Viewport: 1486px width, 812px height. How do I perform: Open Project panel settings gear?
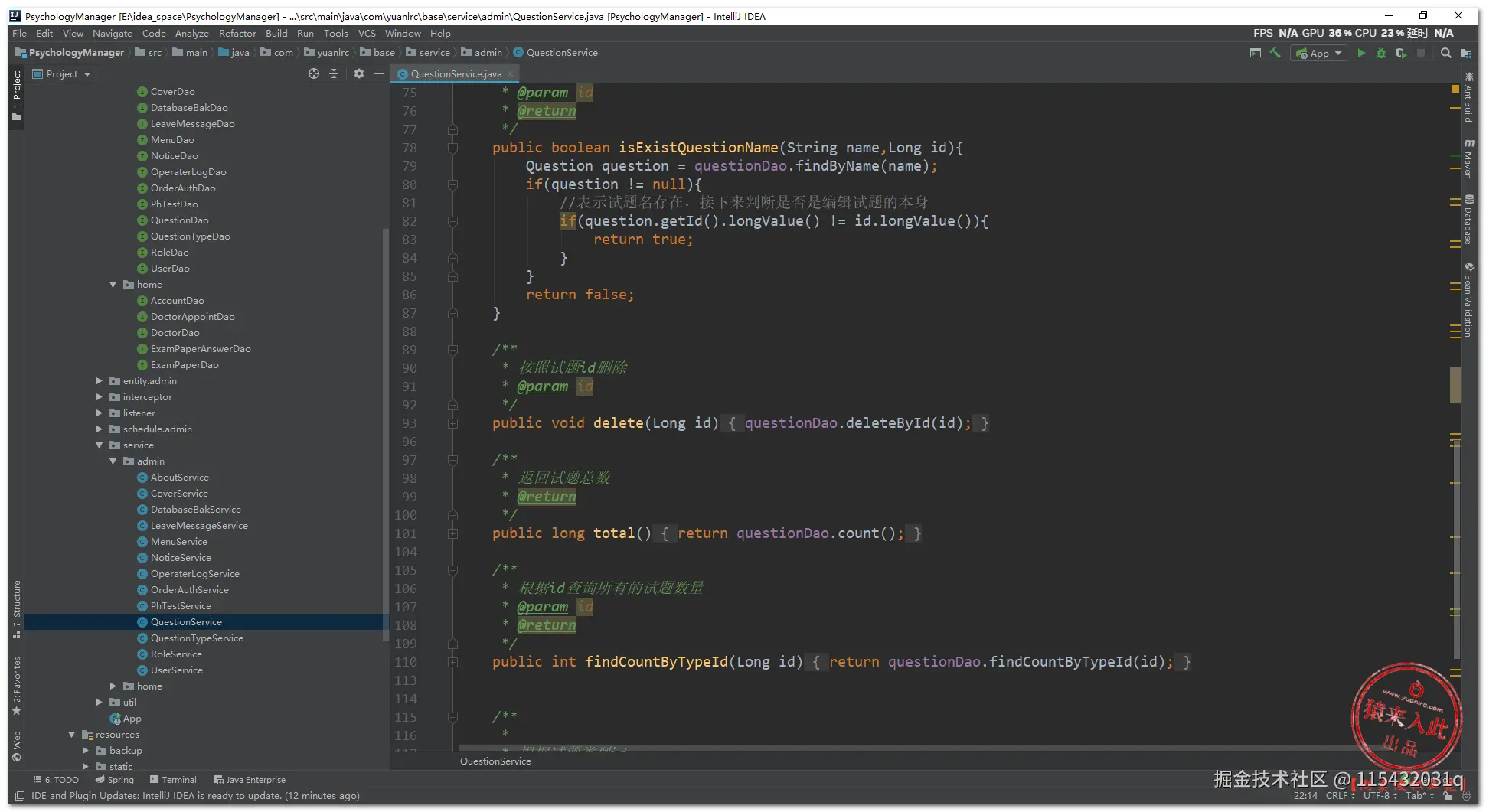[358, 74]
